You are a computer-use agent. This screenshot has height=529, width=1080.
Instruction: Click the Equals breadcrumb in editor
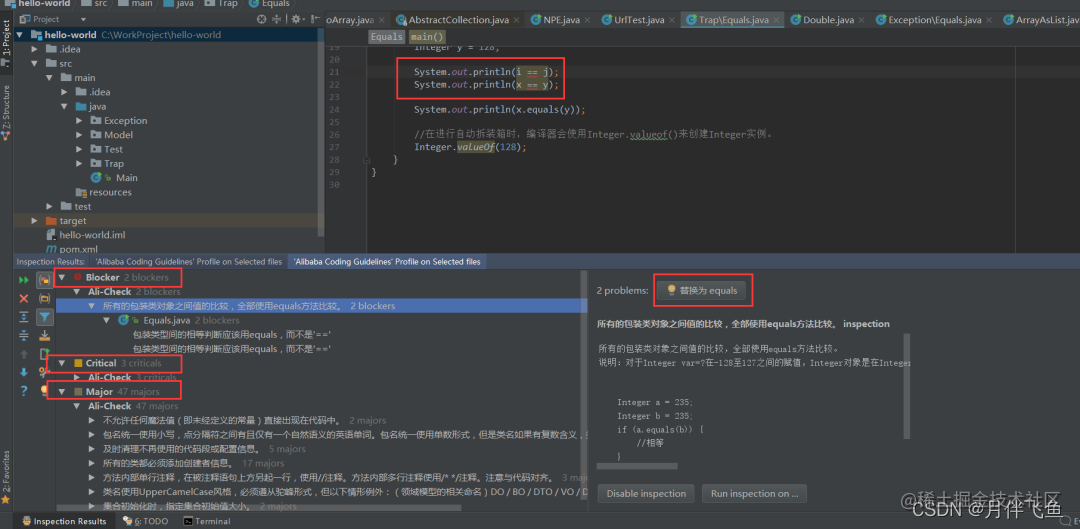pyautogui.click(x=386, y=37)
